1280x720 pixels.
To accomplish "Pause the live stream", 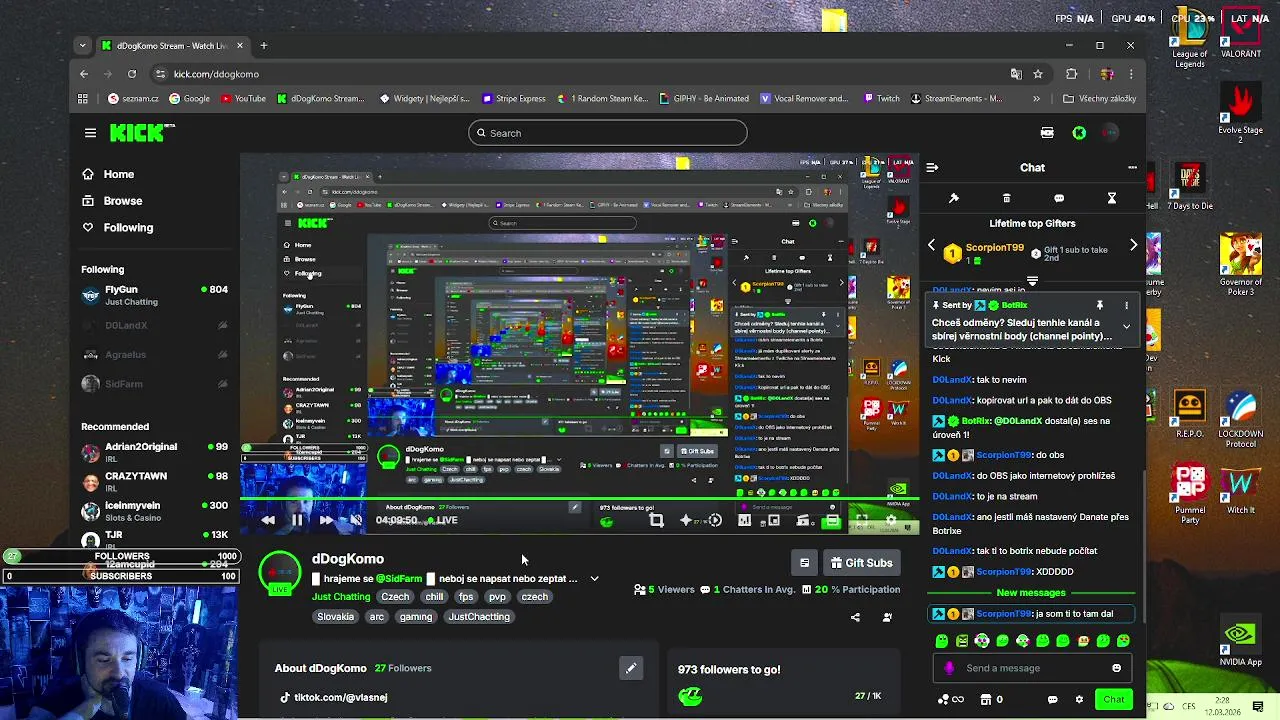I will 297,520.
